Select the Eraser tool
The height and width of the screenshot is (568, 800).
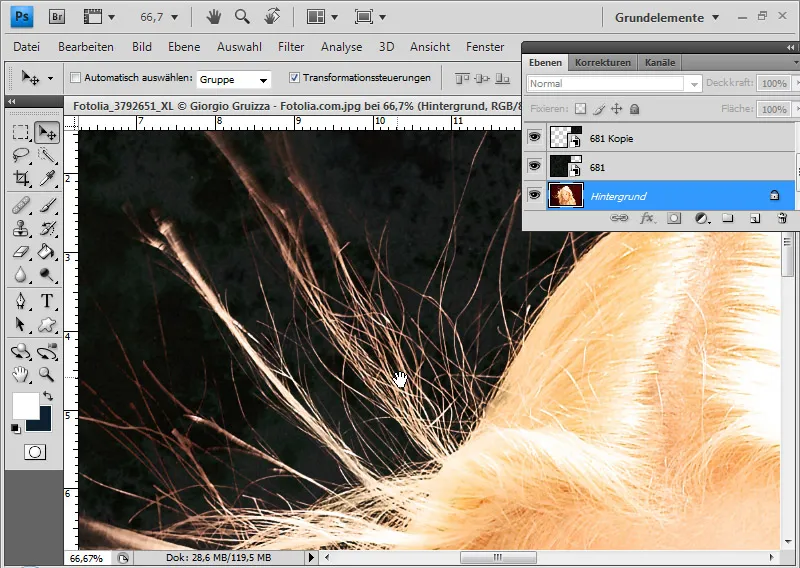pyautogui.click(x=20, y=251)
